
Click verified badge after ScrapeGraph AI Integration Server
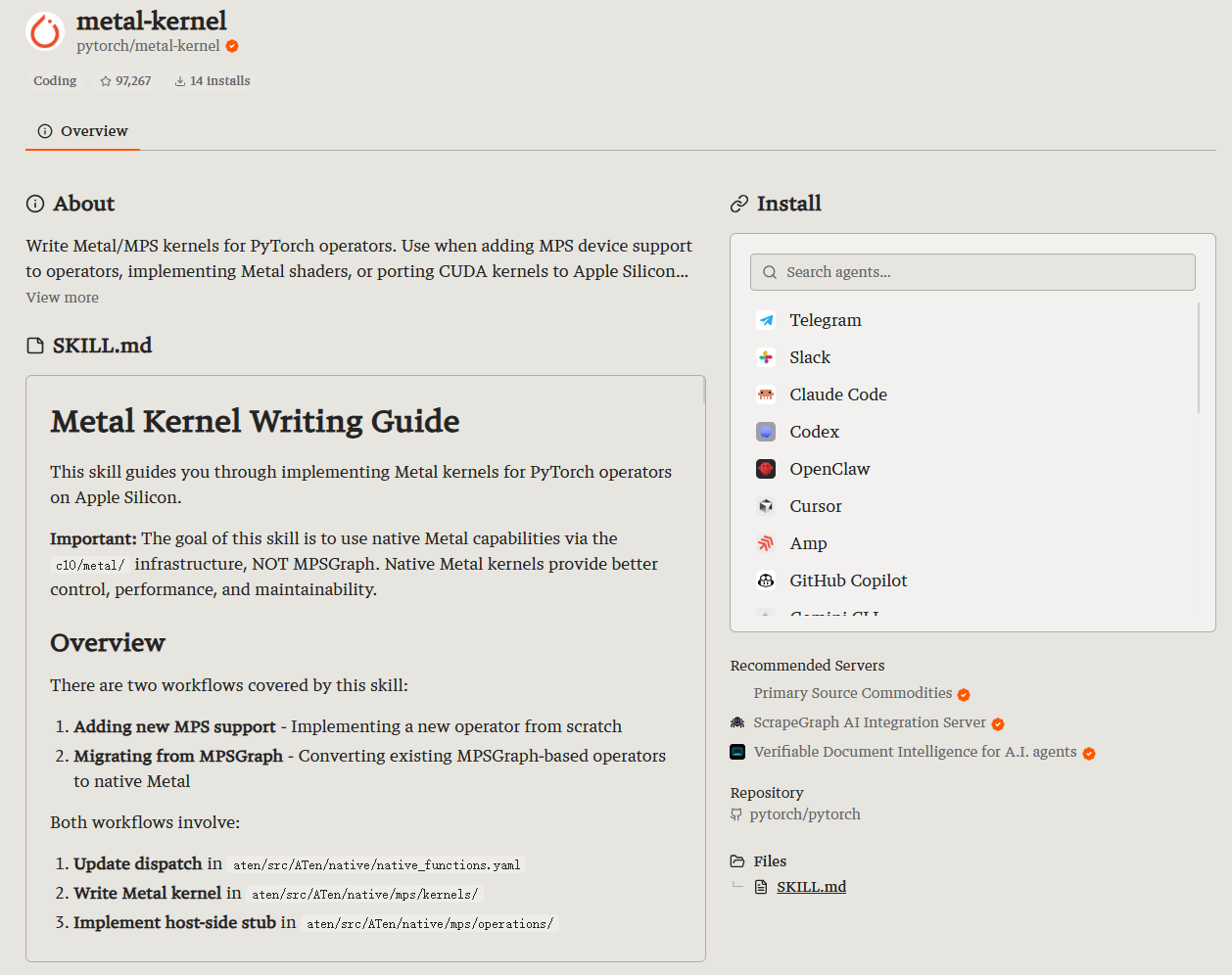pyautogui.click(x=998, y=724)
